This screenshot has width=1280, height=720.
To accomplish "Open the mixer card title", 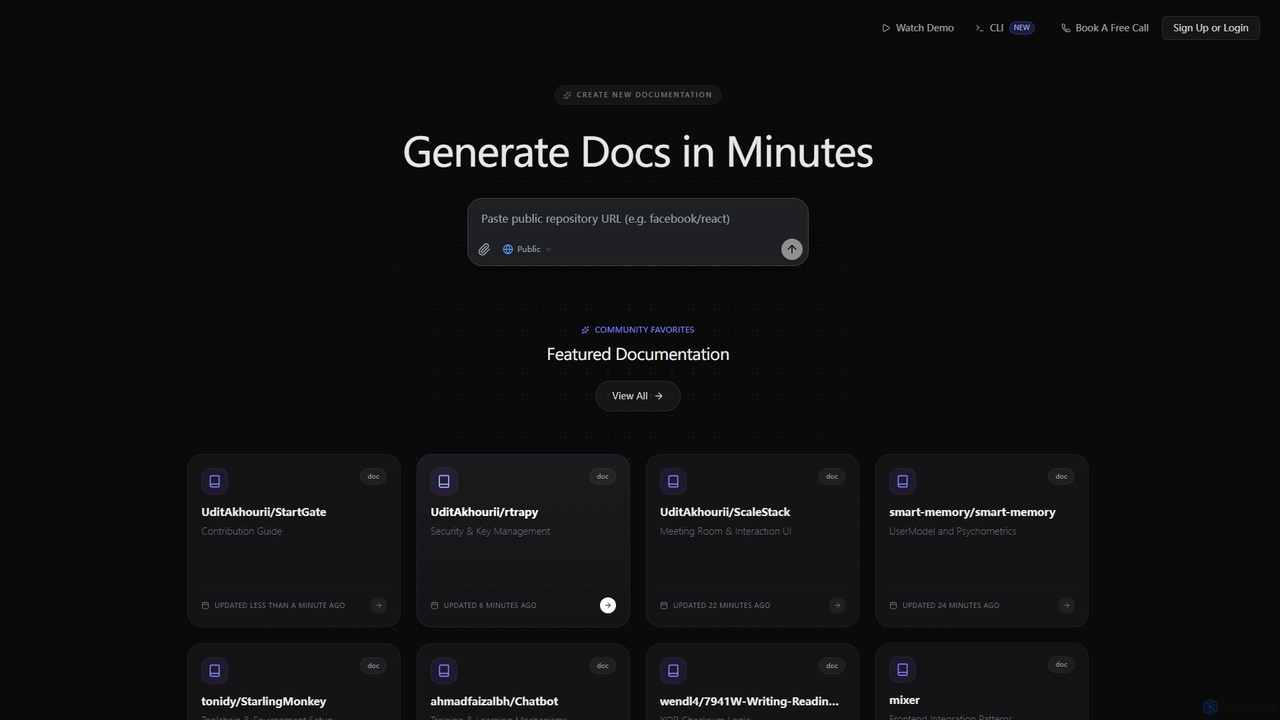I will pos(904,700).
